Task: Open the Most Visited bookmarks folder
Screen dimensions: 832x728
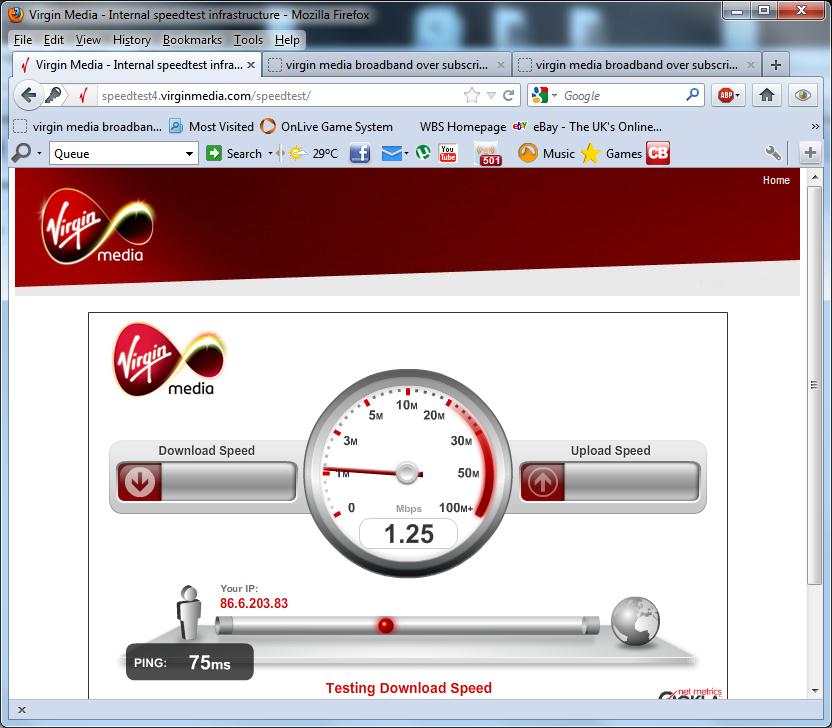Action: [211, 126]
